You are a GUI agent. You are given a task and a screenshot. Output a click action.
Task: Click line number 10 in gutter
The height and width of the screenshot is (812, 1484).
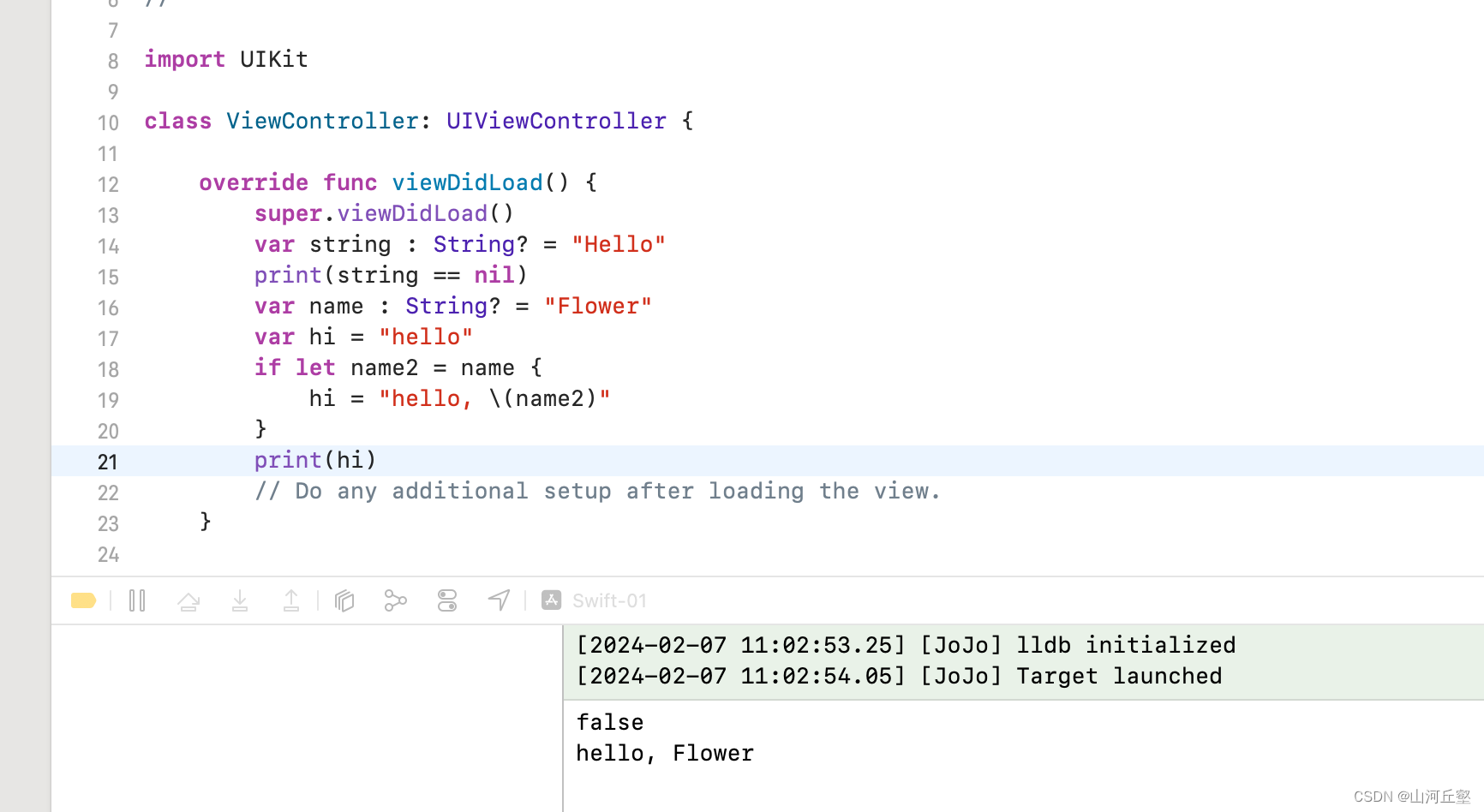pyautogui.click(x=108, y=122)
